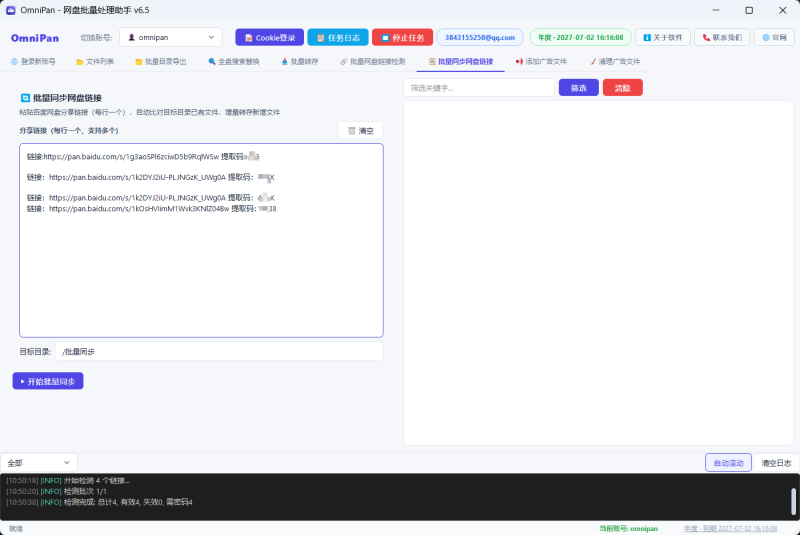Click the app icon in title bar
800x535 pixels.
[11, 10]
